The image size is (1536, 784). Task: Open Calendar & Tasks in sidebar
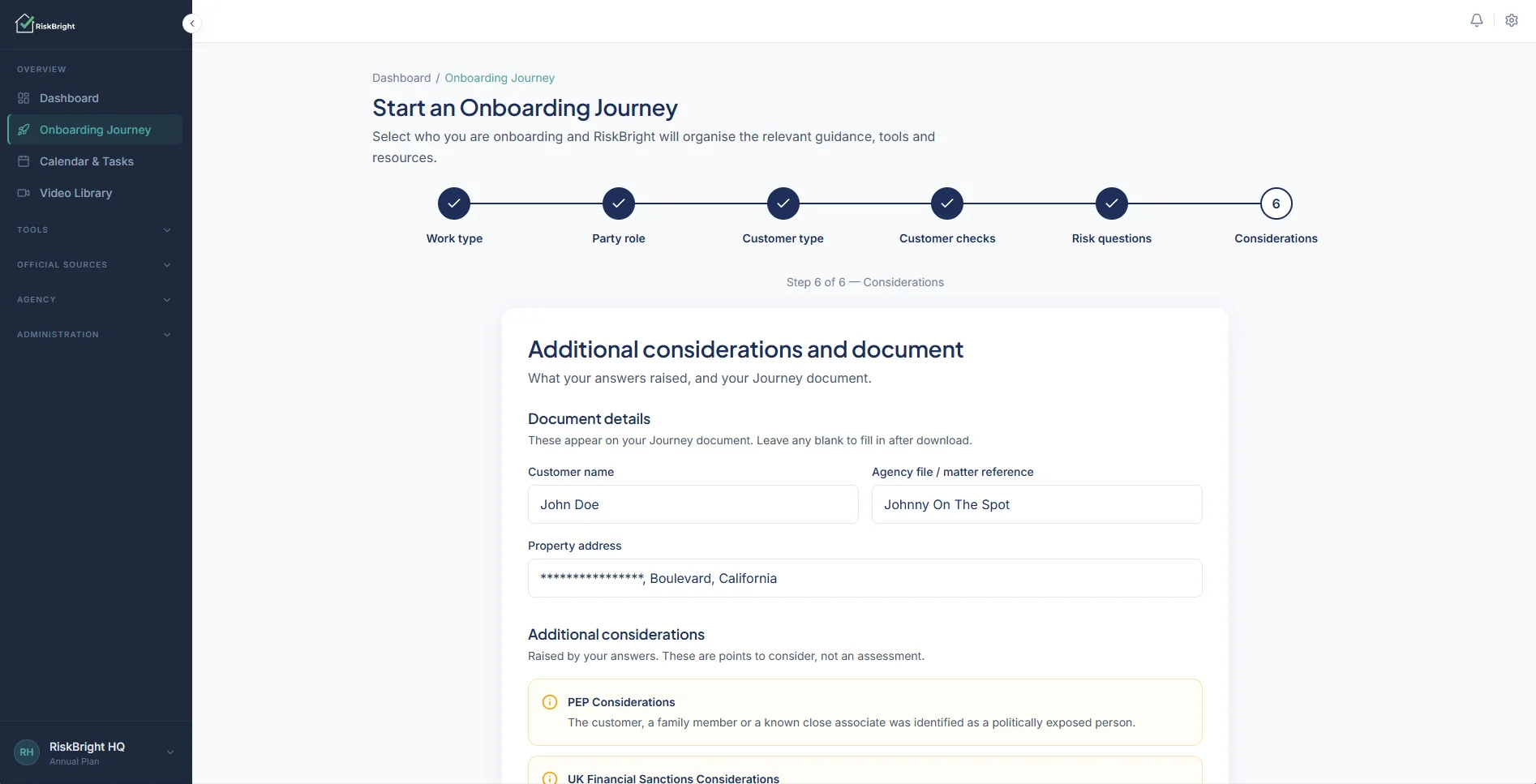click(x=96, y=161)
